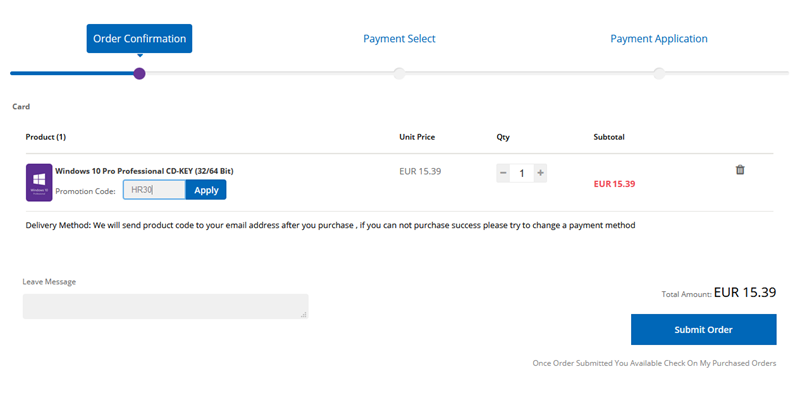Click the Payment Application step circle
Viewport: 800px width, 405px height.
point(658,73)
